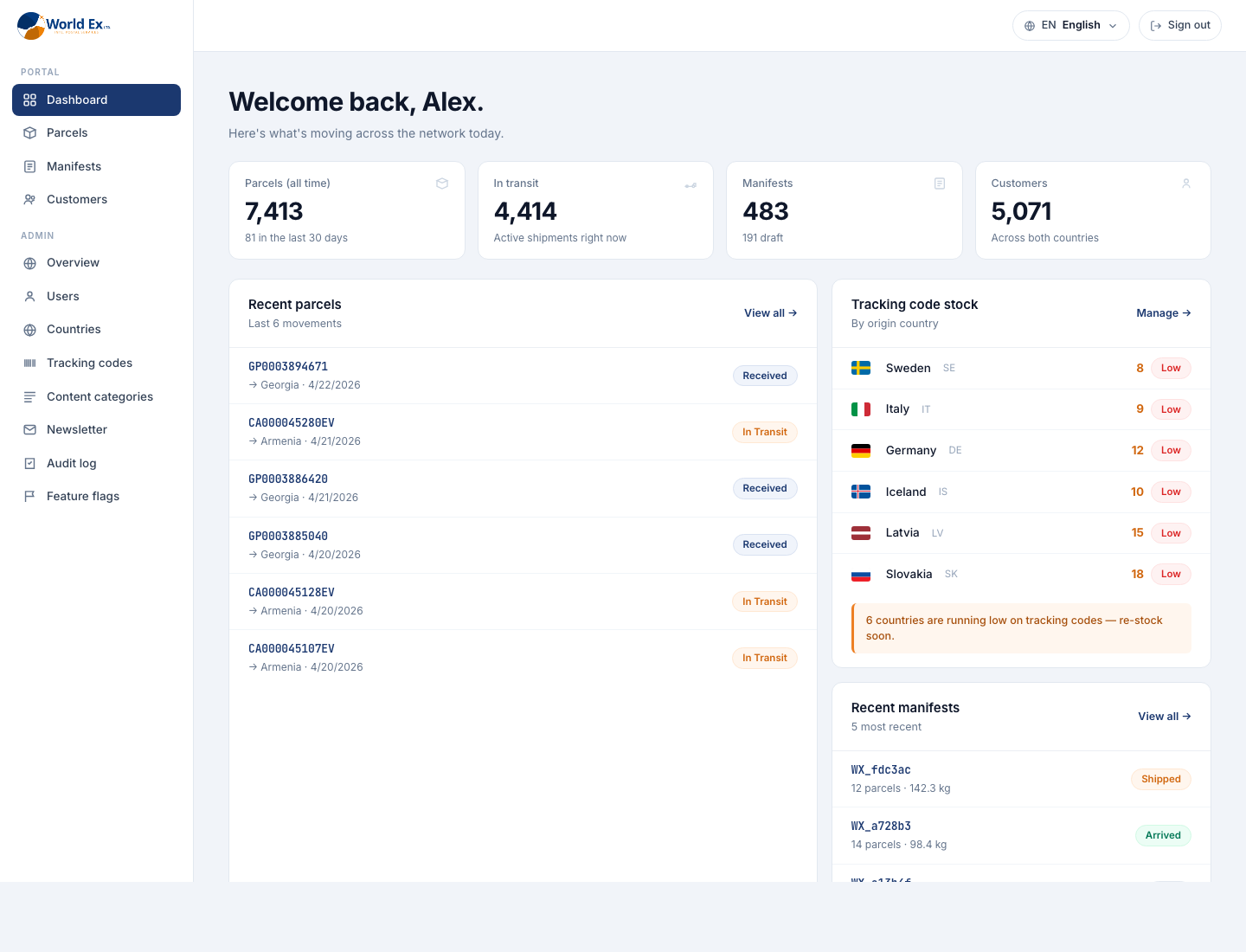This screenshot has width=1246, height=952.
Task: Click the Low badge for Sweden
Action: [1171, 368]
